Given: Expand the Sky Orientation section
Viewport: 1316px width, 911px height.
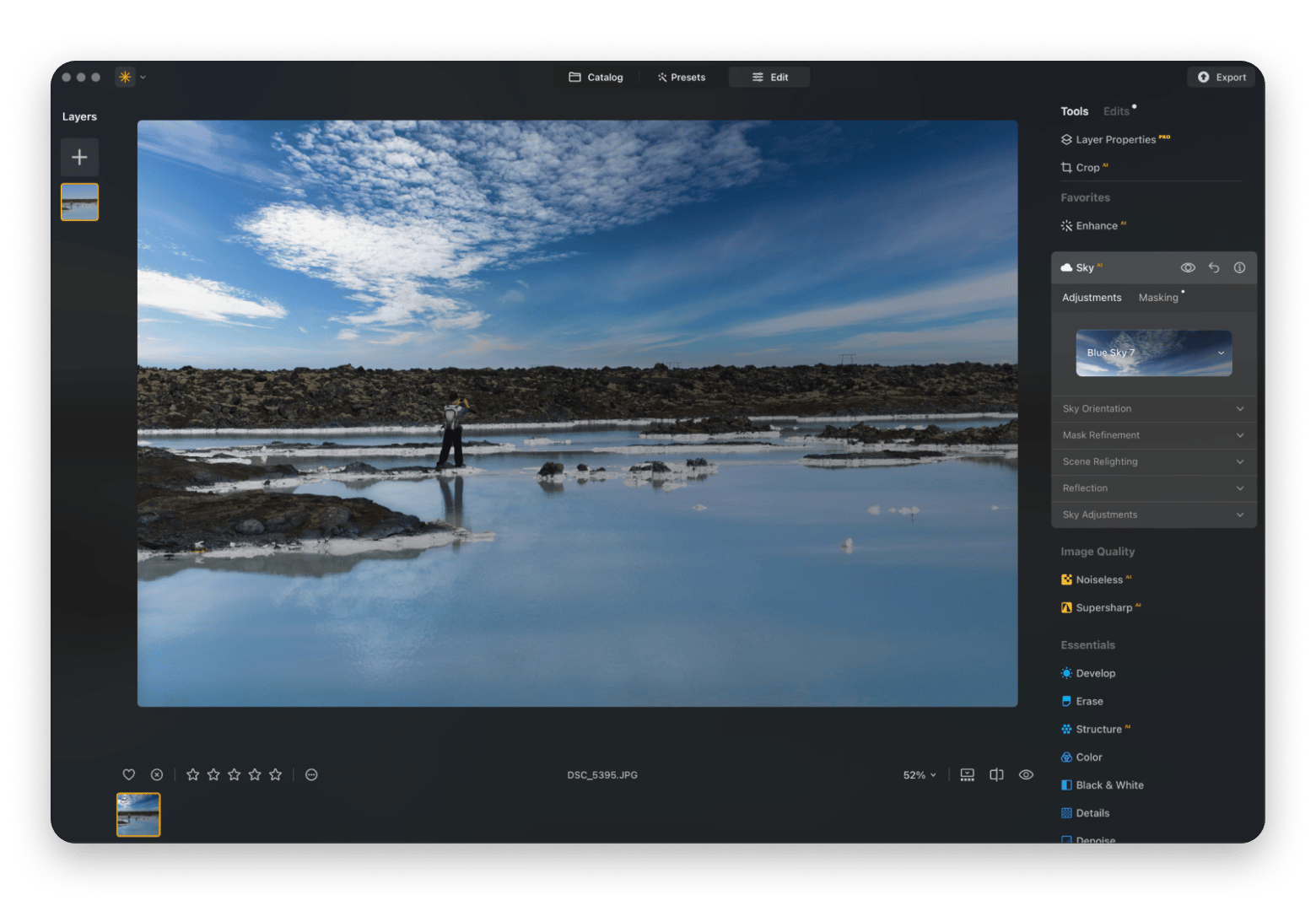Looking at the screenshot, I should (1153, 408).
